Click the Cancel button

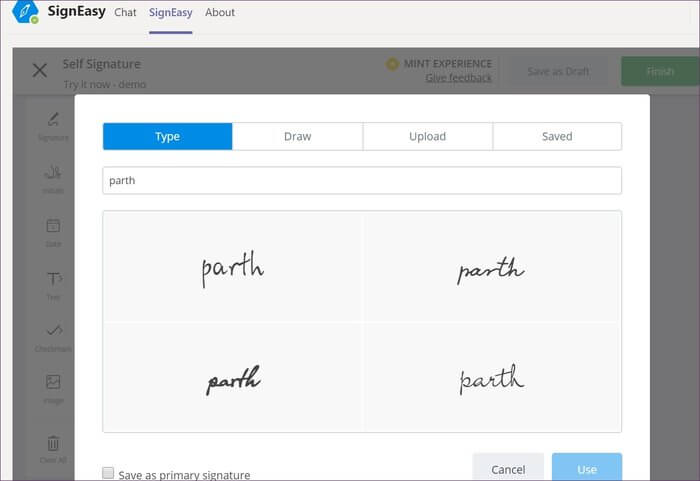(508, 468)
